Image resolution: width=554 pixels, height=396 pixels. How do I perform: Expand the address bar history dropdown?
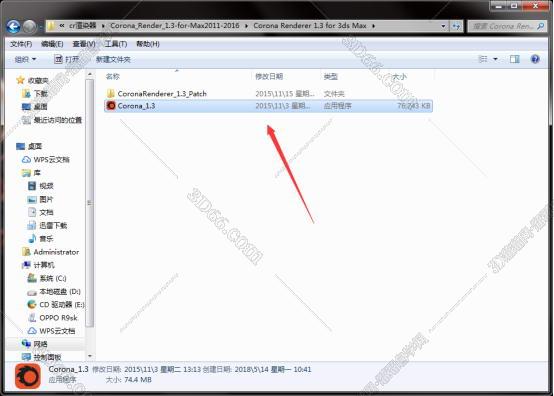tap(443, 26)
